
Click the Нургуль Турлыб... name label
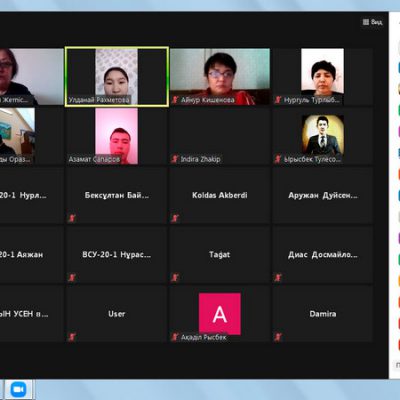312,100
